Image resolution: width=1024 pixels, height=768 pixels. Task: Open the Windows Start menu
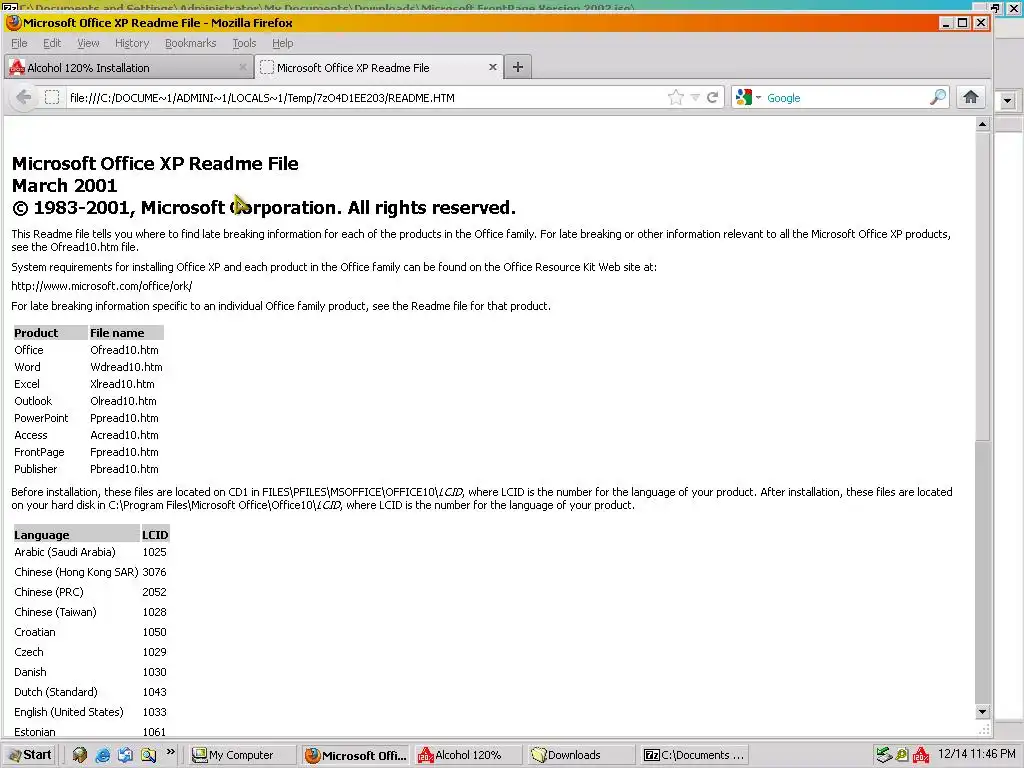point(29,755)
